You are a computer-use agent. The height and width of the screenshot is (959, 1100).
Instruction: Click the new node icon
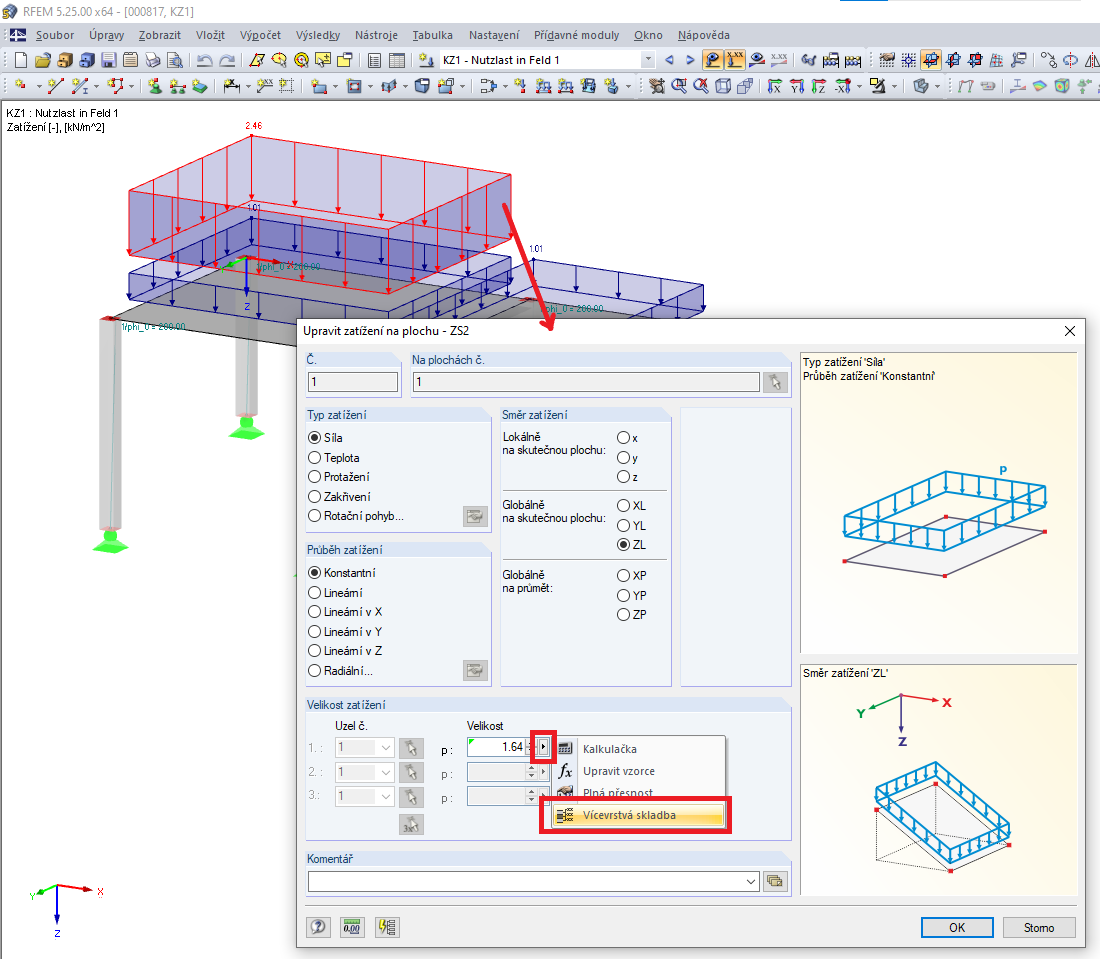point(21,86)
